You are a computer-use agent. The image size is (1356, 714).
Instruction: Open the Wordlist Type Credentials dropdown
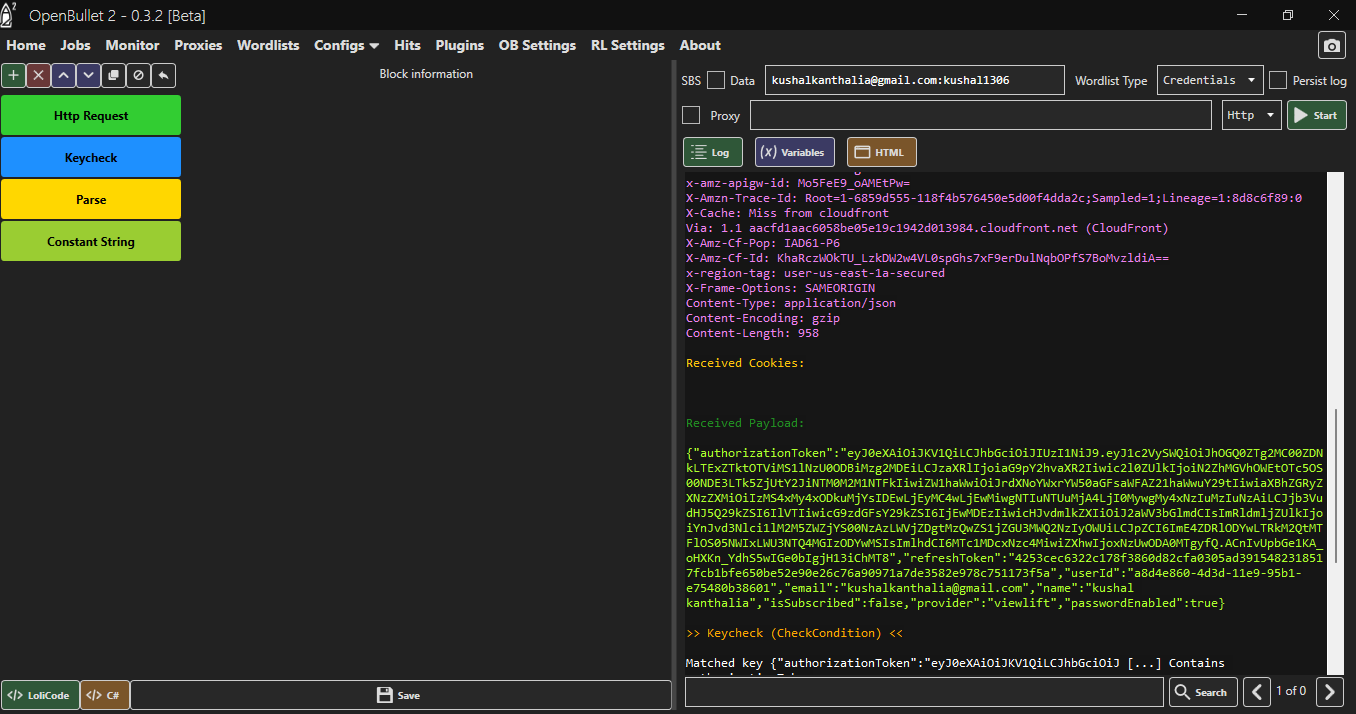pos(1210,80)
